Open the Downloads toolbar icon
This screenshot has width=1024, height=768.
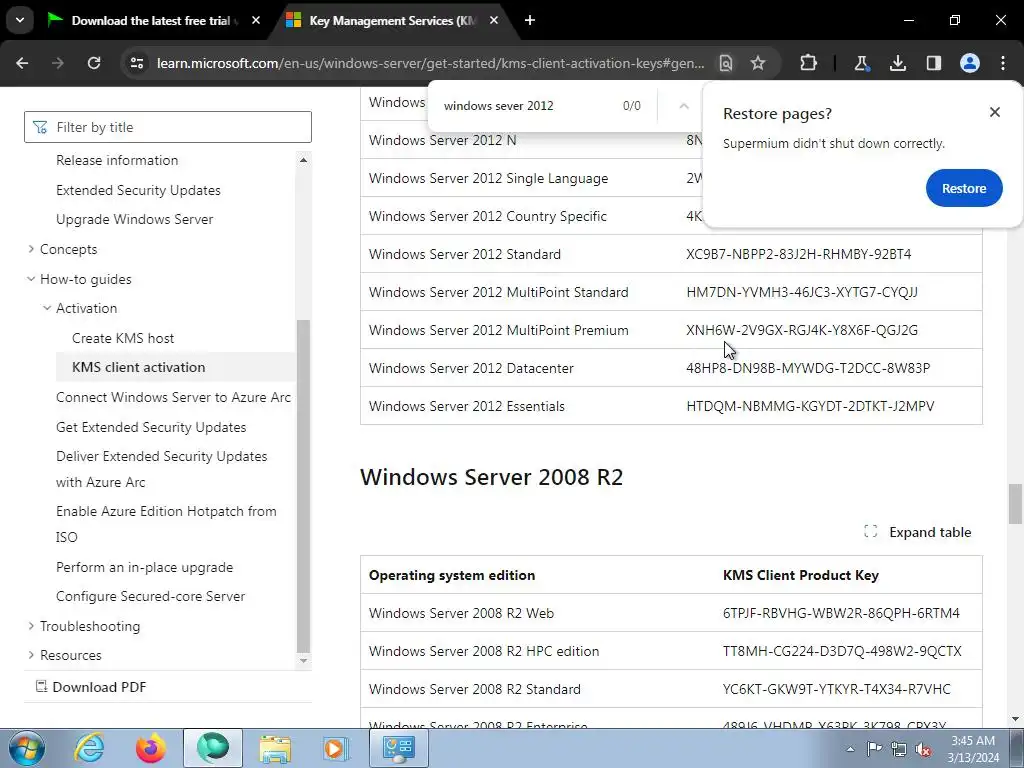pos(898,63)
